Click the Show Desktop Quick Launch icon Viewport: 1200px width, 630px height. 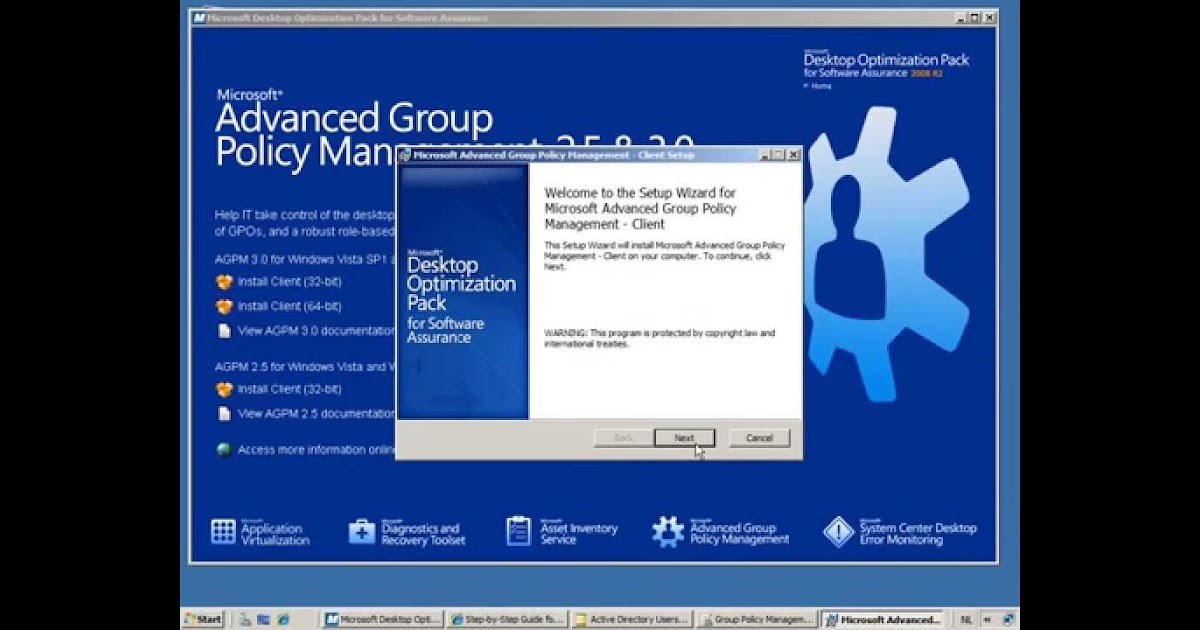(x=264, y=619)
